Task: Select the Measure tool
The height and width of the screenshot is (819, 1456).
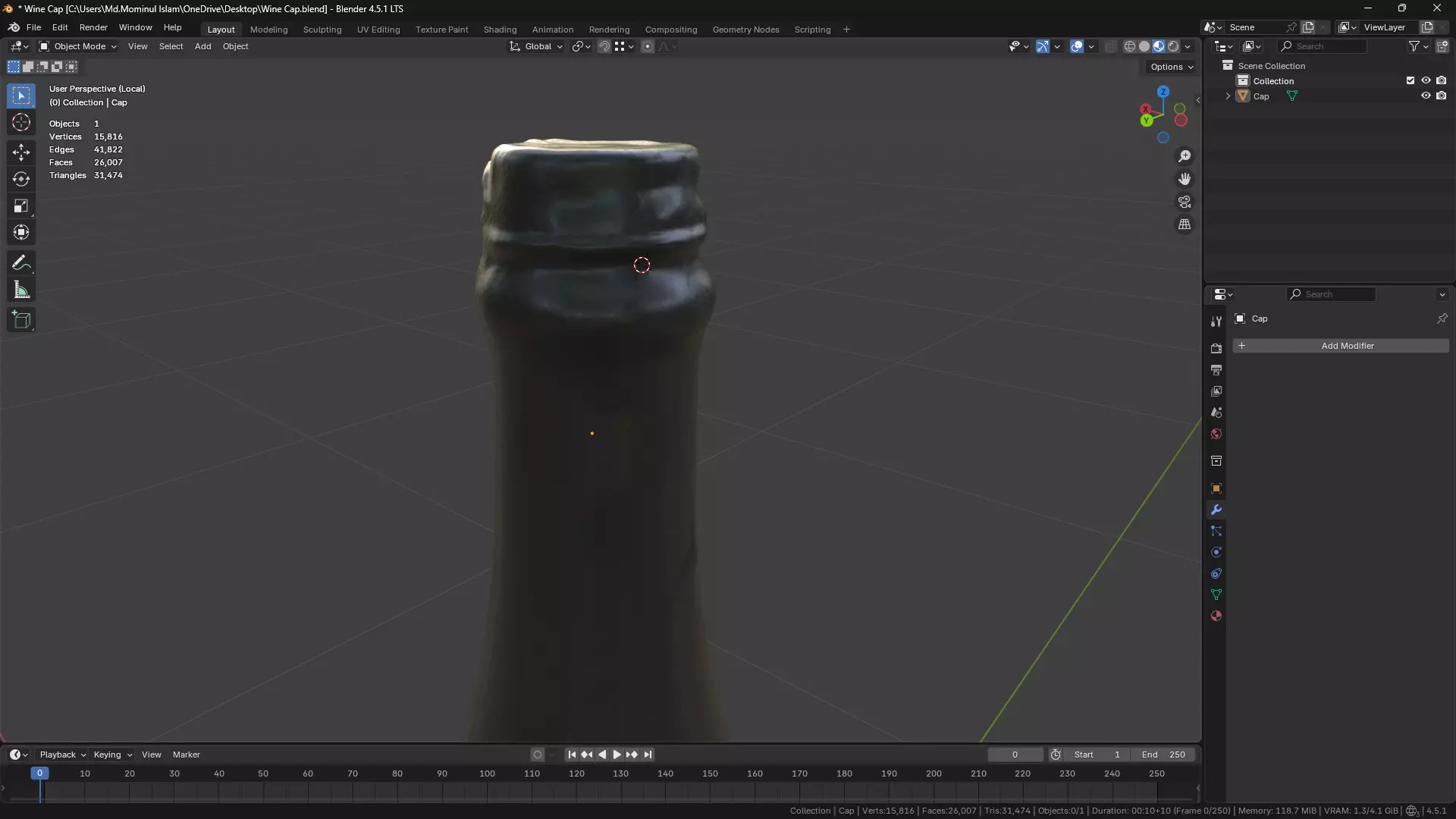Action: (21, 290)
